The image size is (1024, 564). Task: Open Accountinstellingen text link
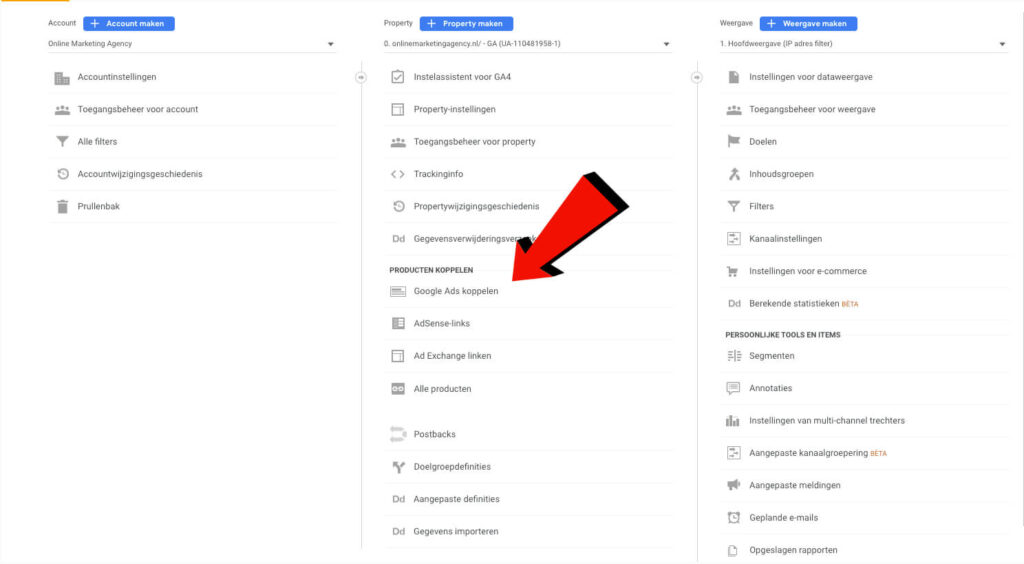[117, 77]
